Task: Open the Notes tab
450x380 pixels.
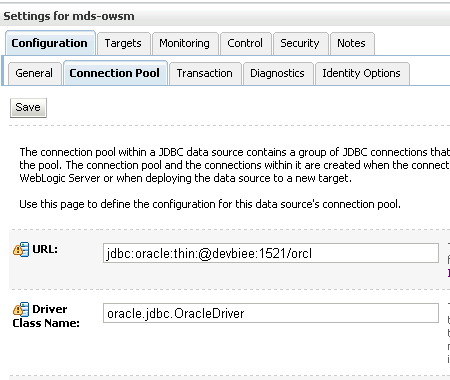Action: 352,43
